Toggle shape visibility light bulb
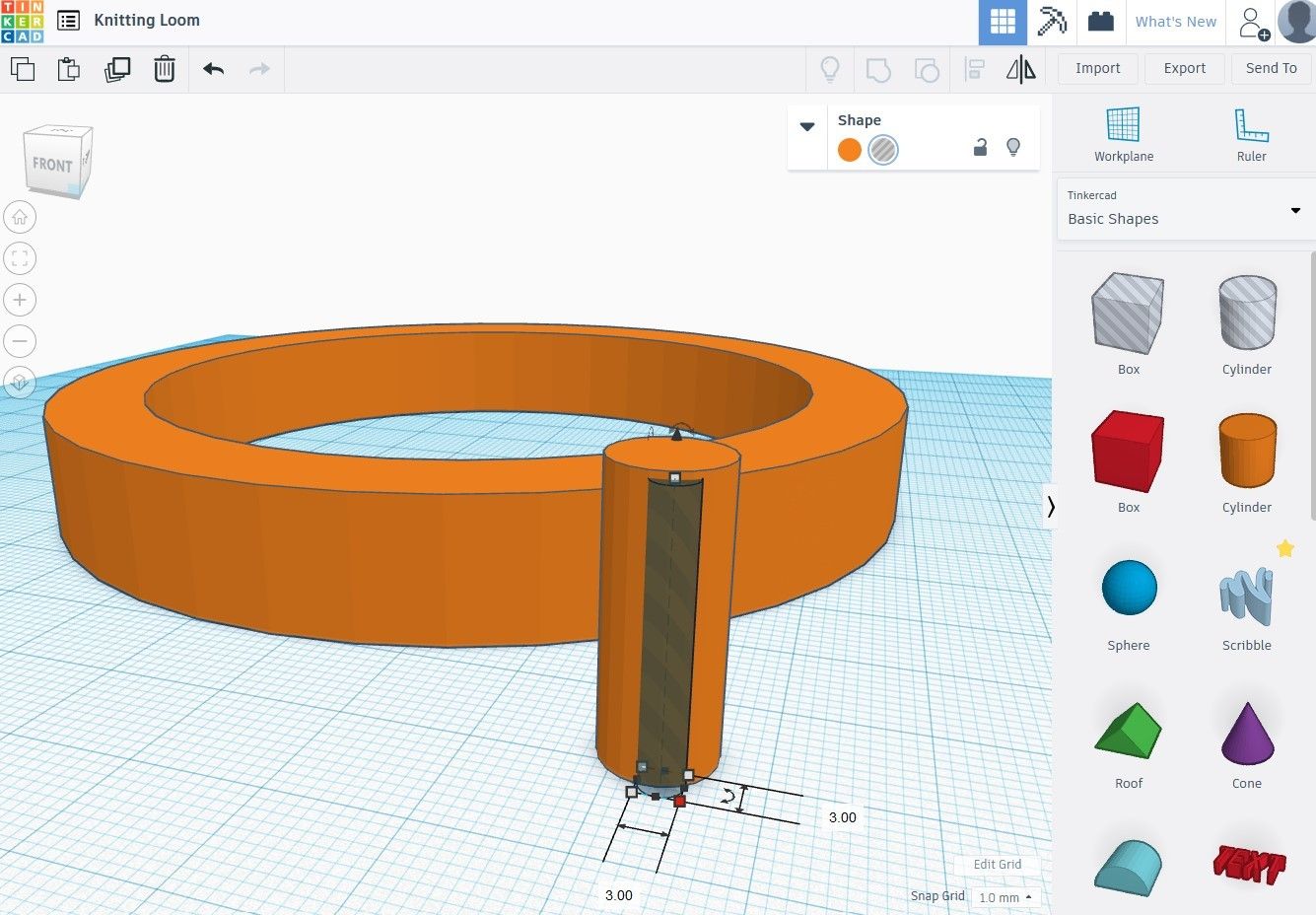This screenshot has height=915, width=1316. 1012,147
